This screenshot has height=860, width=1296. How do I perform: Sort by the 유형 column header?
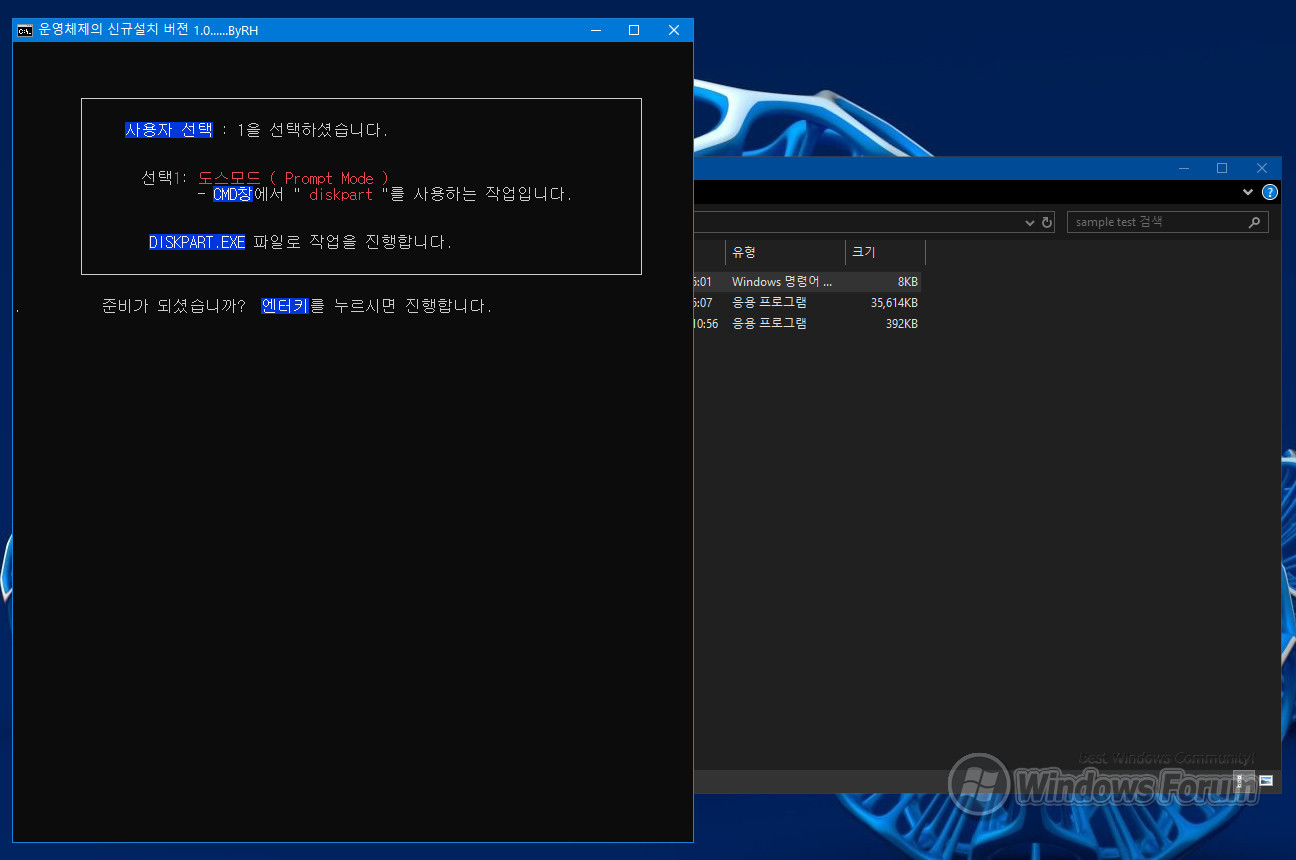785,252
